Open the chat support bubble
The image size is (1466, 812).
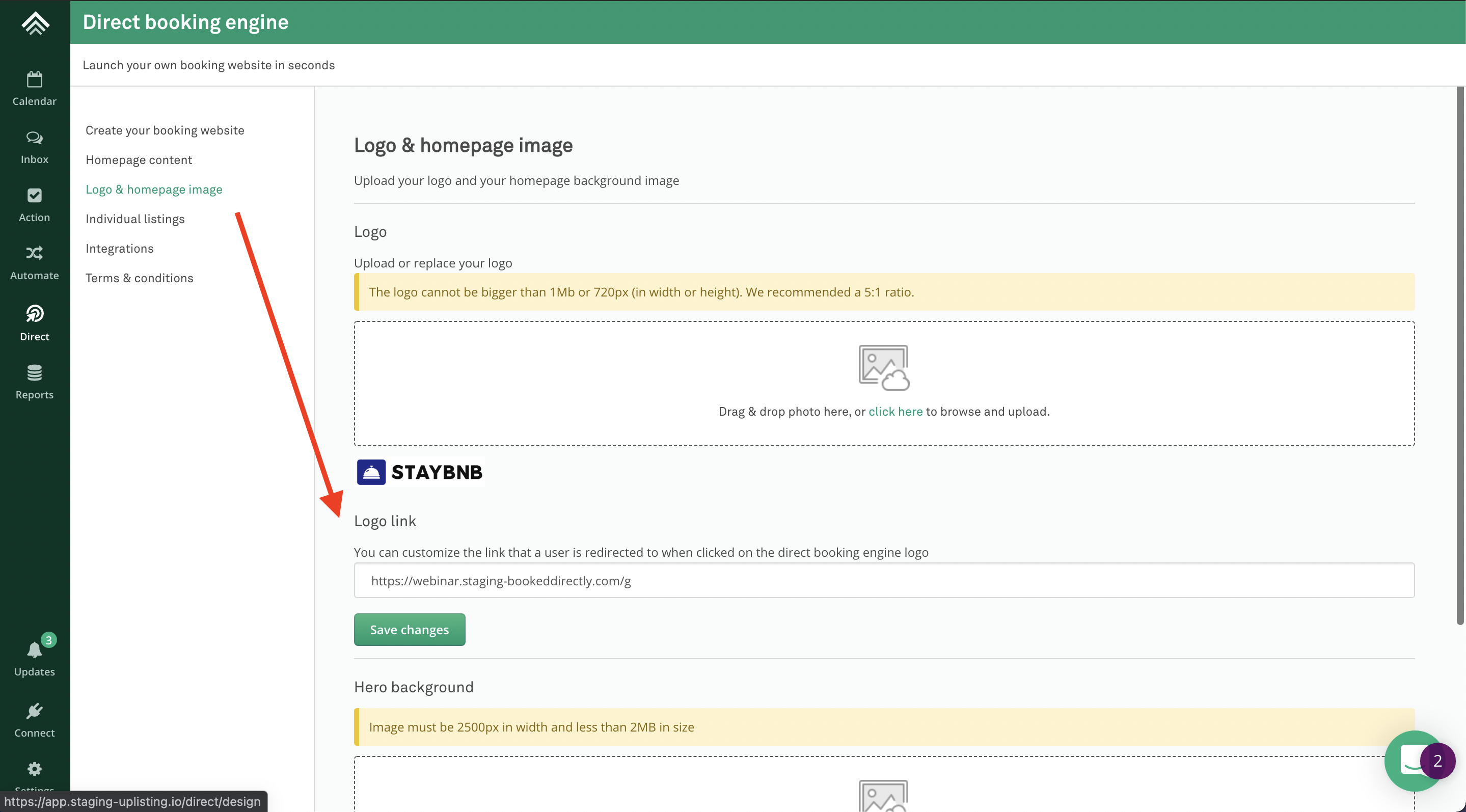[x=1414, y=761]
